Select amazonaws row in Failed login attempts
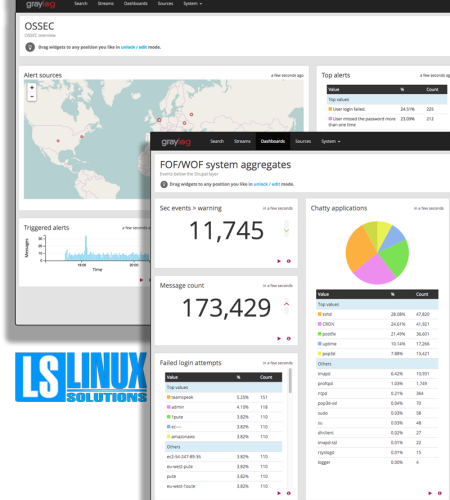Screen dimensions: 450x500 pos(223,436)
